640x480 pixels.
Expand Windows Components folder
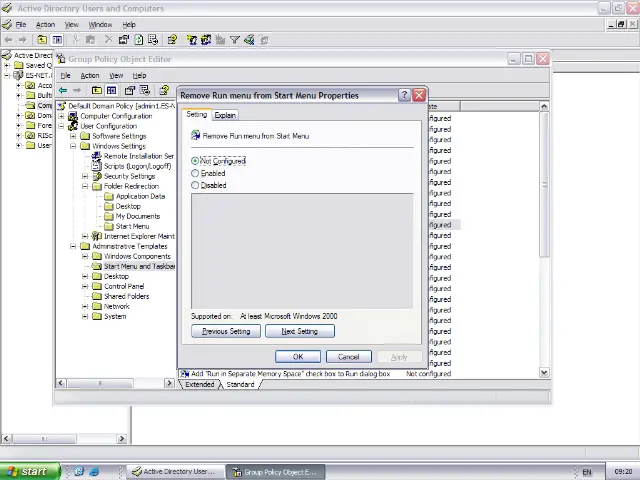pos(85,256)
